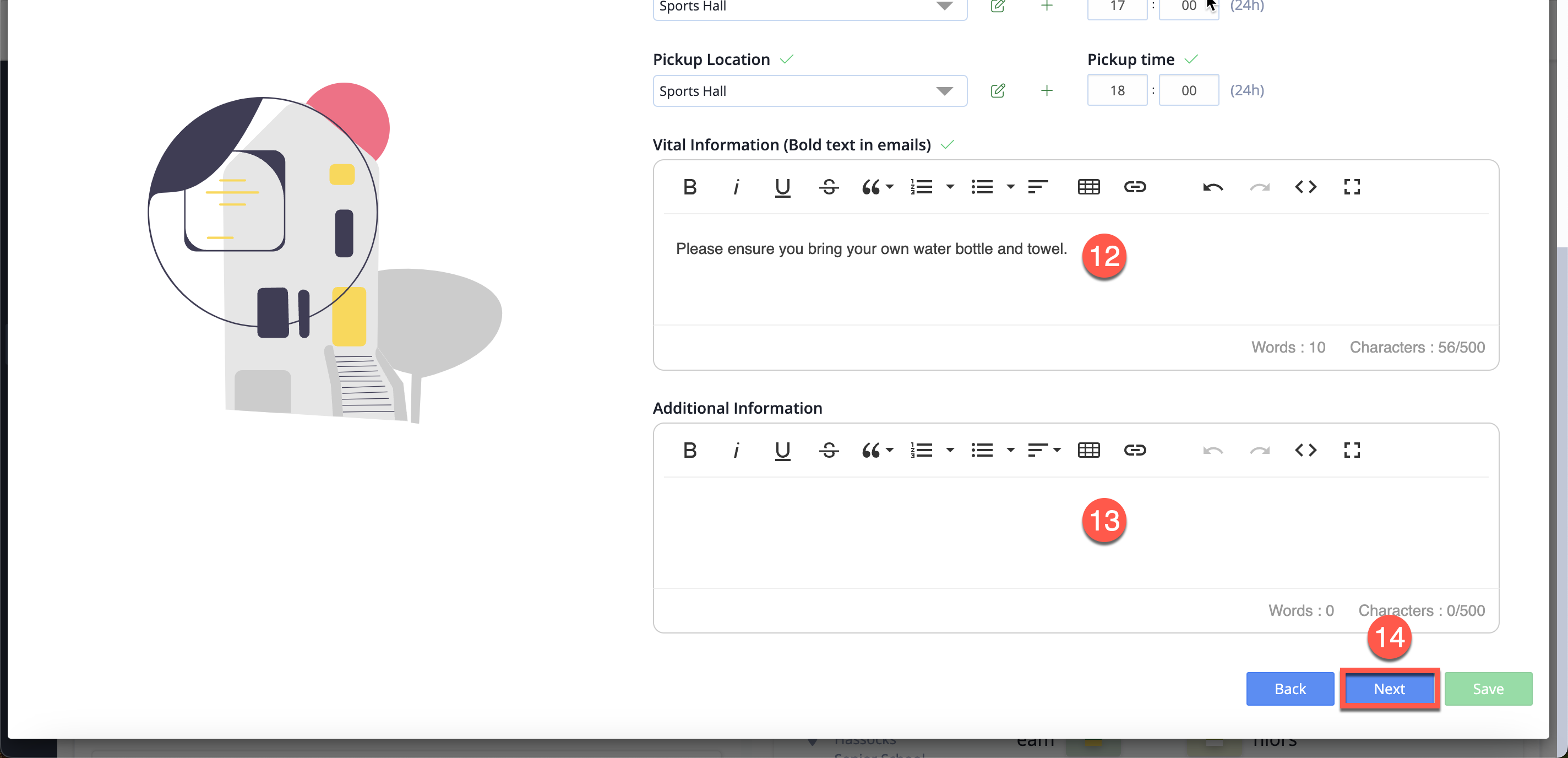1568x758 pixels.
Task: Open code view in Additional Information editor
Action: 1305,450
